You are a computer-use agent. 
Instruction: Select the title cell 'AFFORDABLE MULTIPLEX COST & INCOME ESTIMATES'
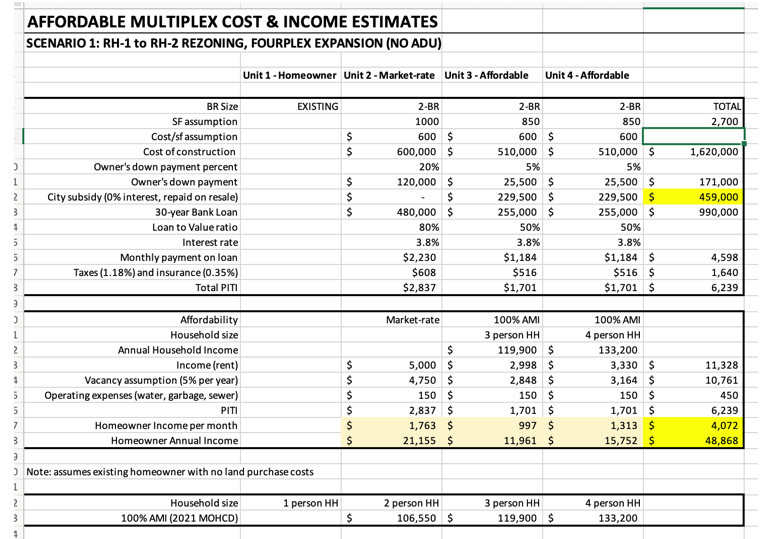pos(233,22)
